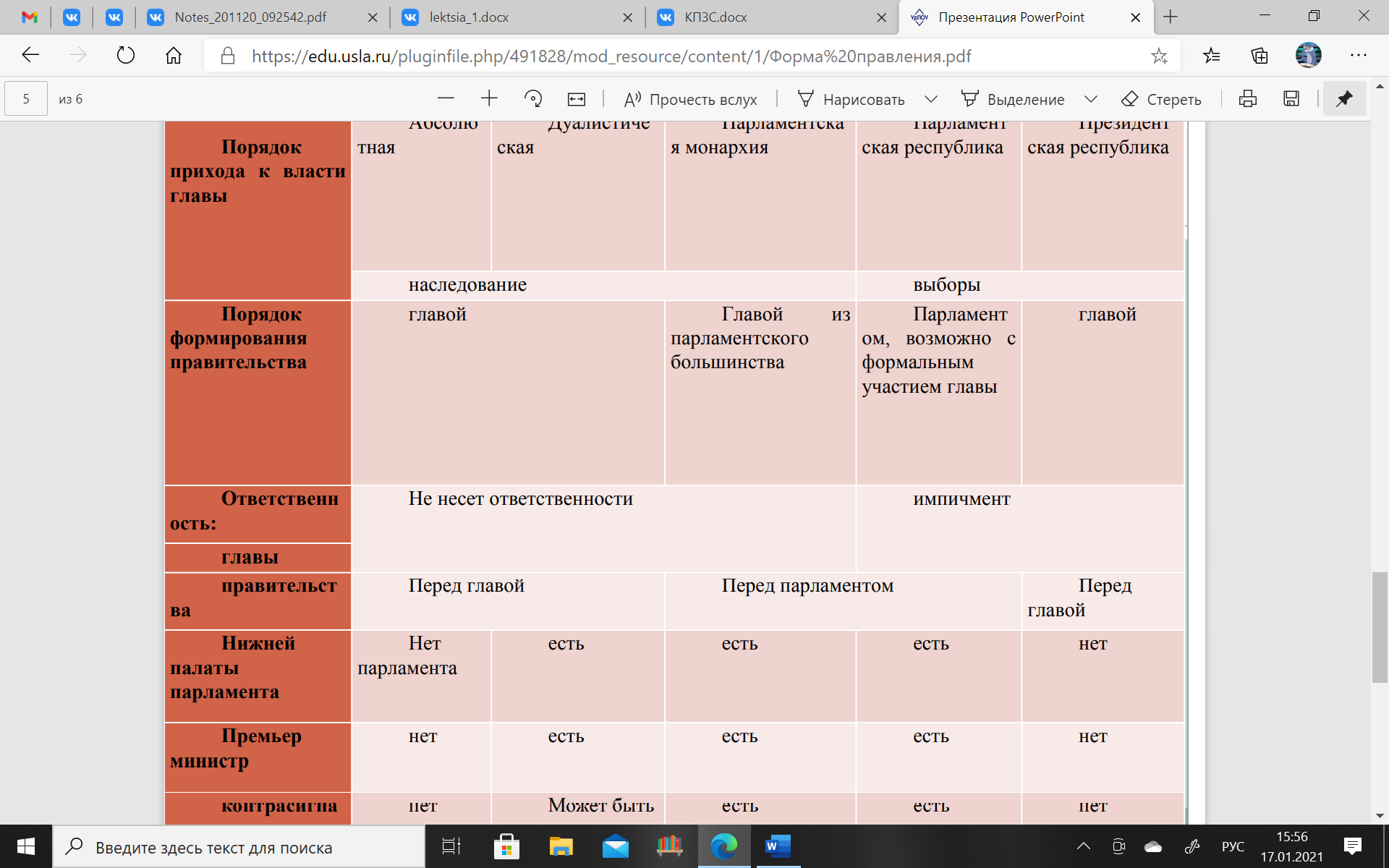Click the PDF page number field
The image size is (1389, 868).
coord(26,98)
